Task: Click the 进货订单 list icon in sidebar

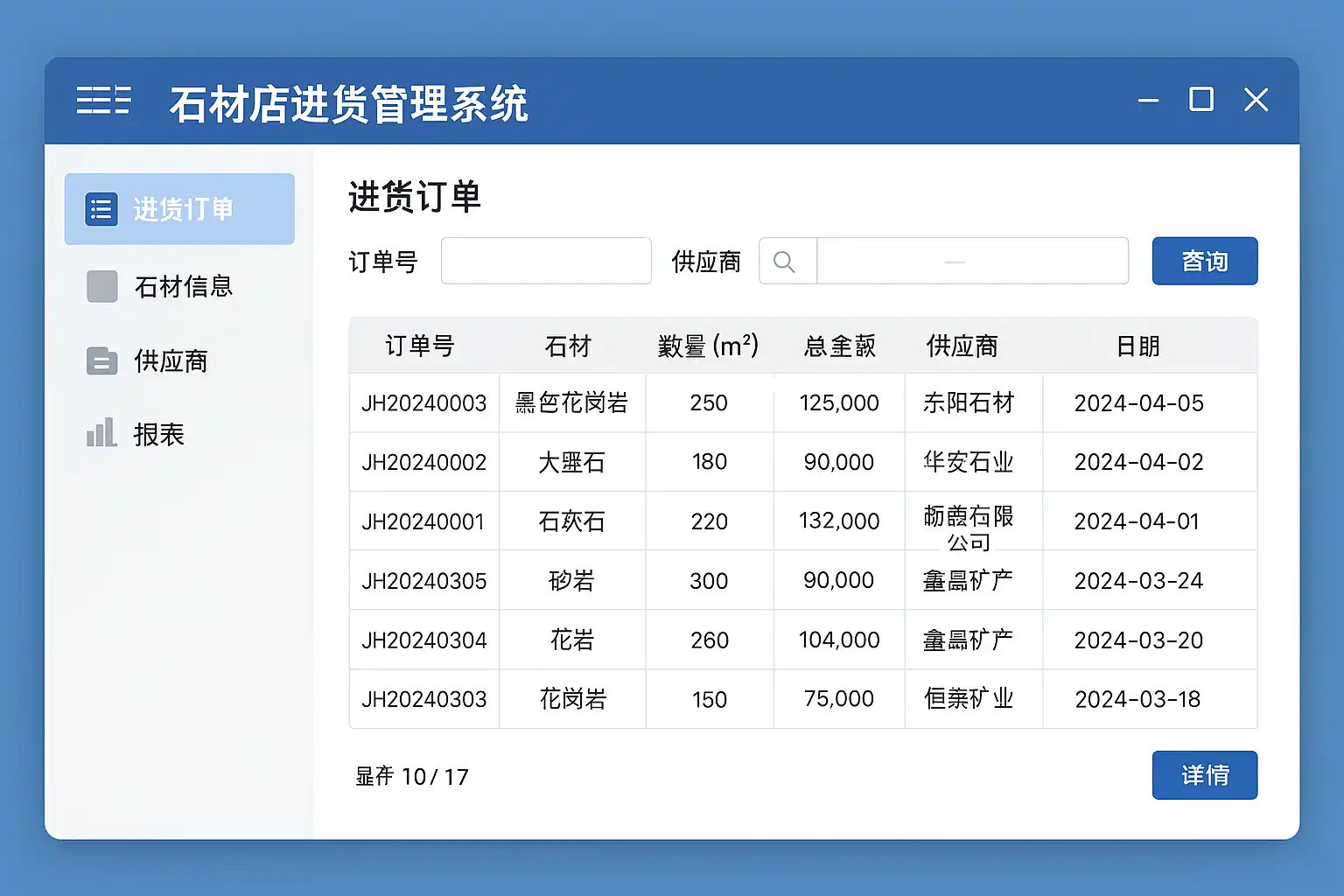Action: [x=101, y=210]
